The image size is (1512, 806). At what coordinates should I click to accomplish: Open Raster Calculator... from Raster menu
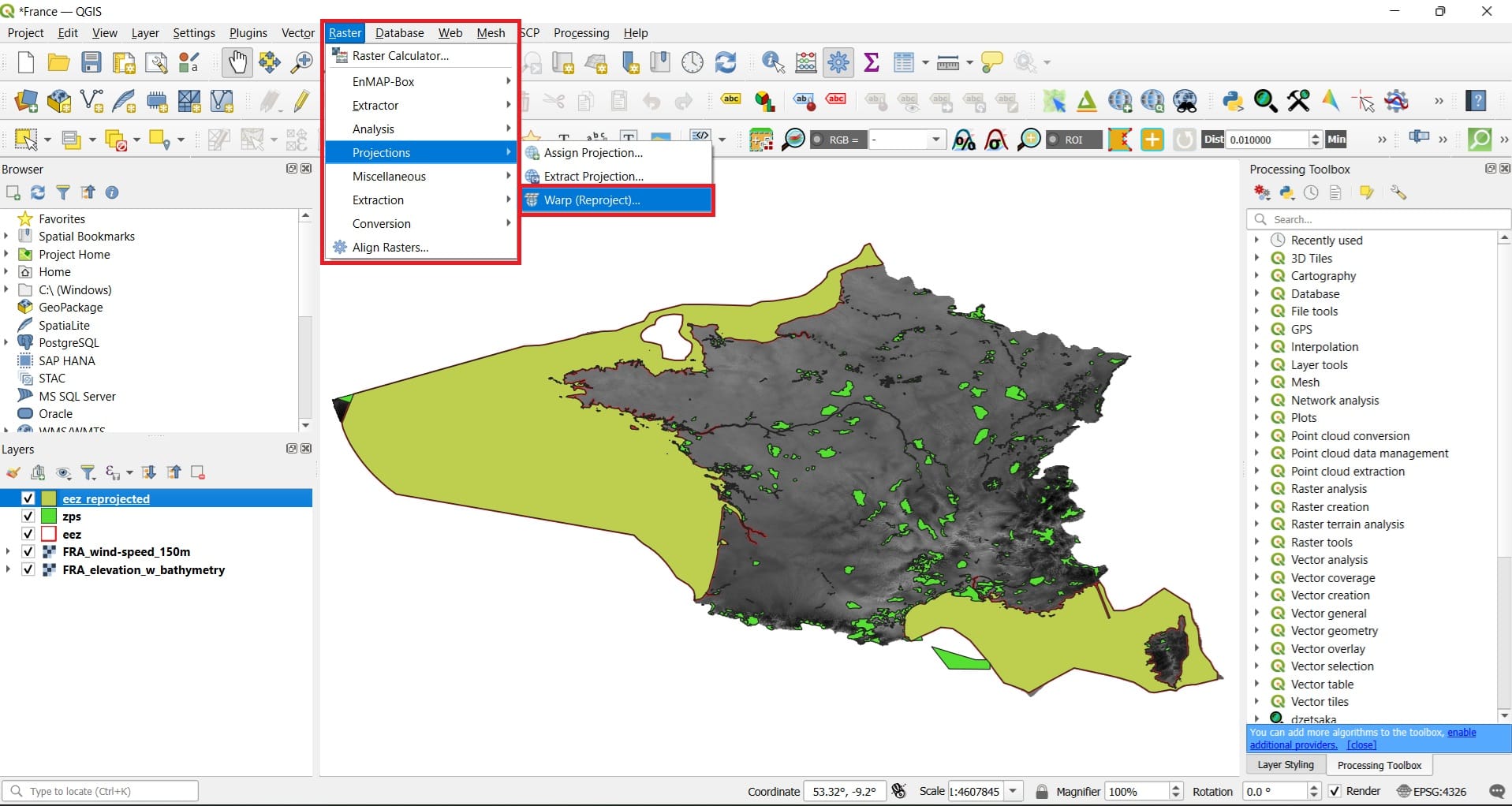click(421, 56)
